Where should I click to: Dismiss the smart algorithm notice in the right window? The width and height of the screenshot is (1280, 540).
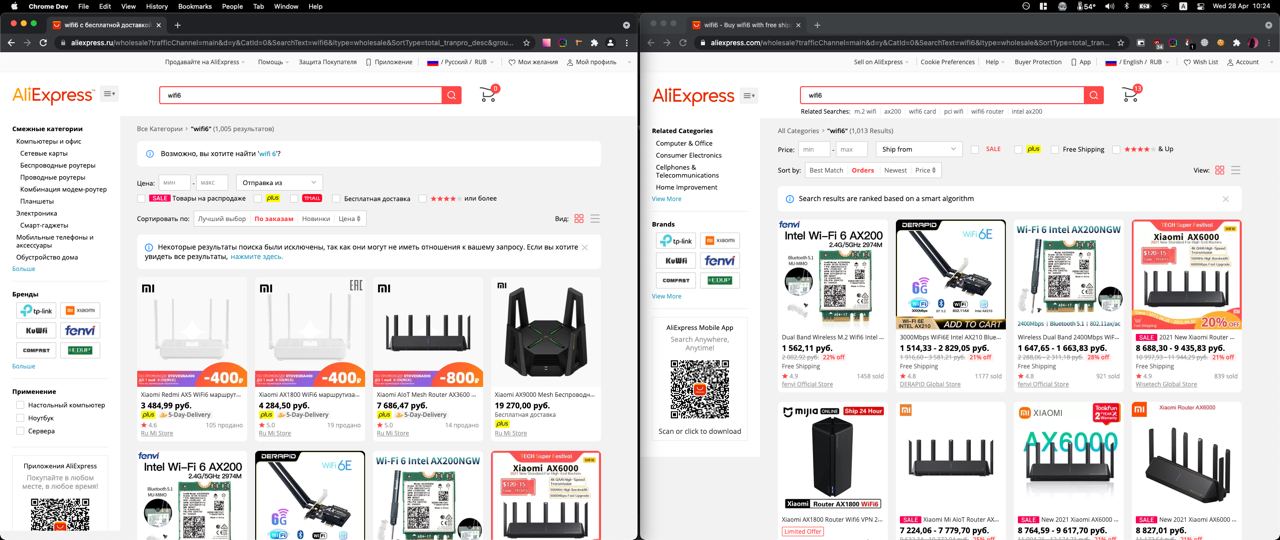click(1226, 198)
